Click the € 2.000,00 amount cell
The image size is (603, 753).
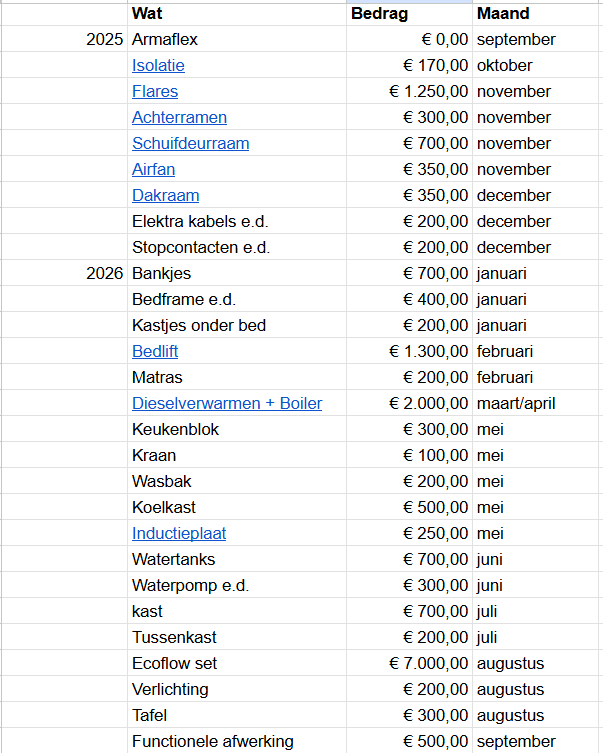409,404
